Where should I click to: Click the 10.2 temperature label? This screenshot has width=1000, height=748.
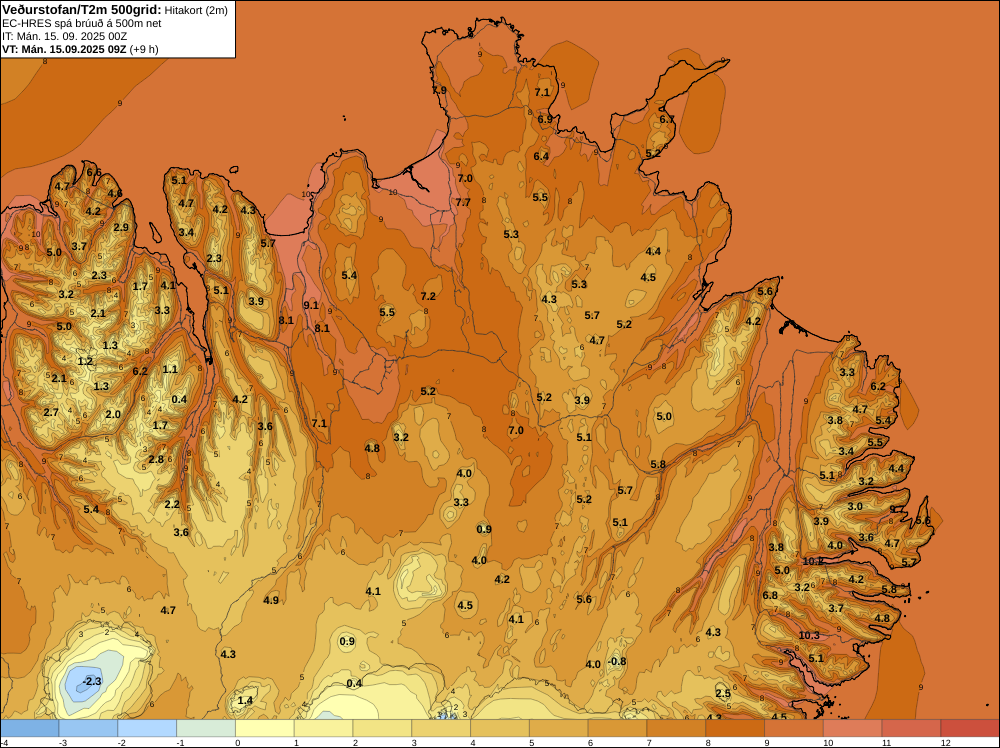point(812,561)
